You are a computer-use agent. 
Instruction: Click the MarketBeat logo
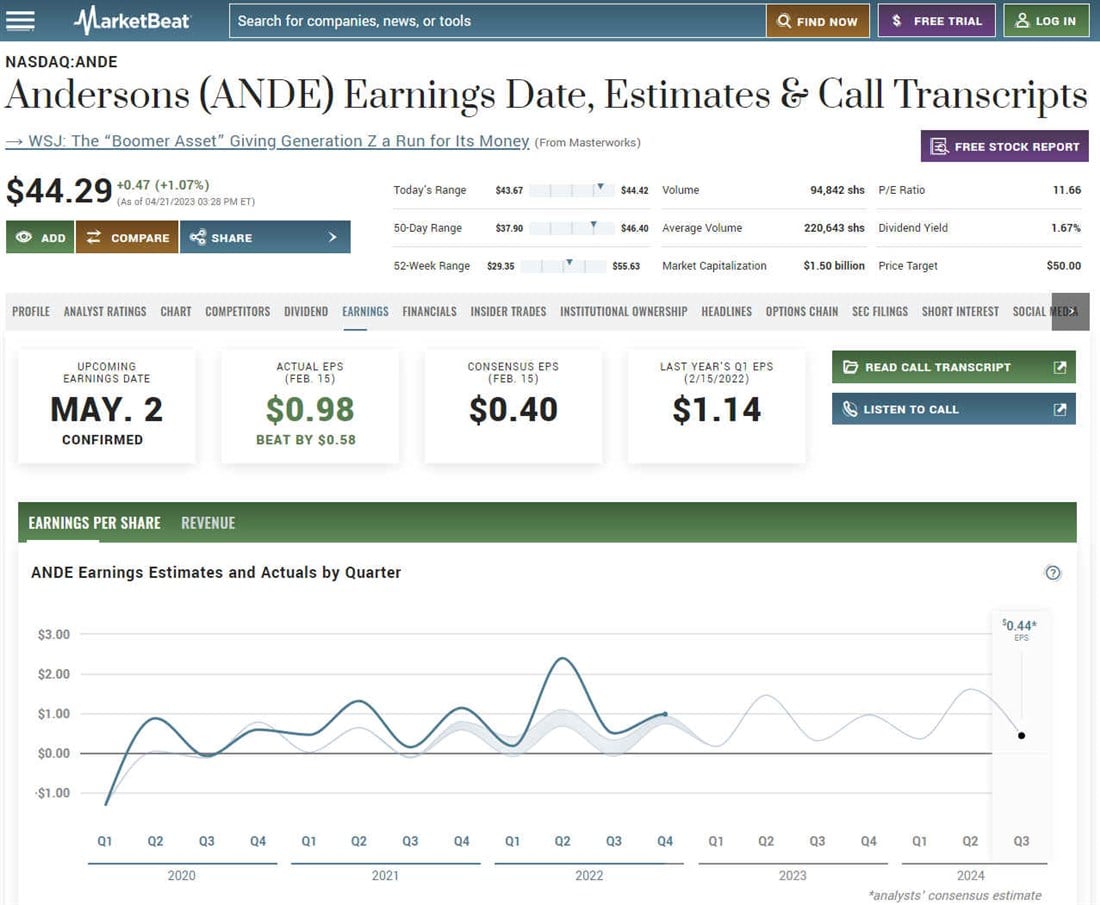tap(132, 20)
